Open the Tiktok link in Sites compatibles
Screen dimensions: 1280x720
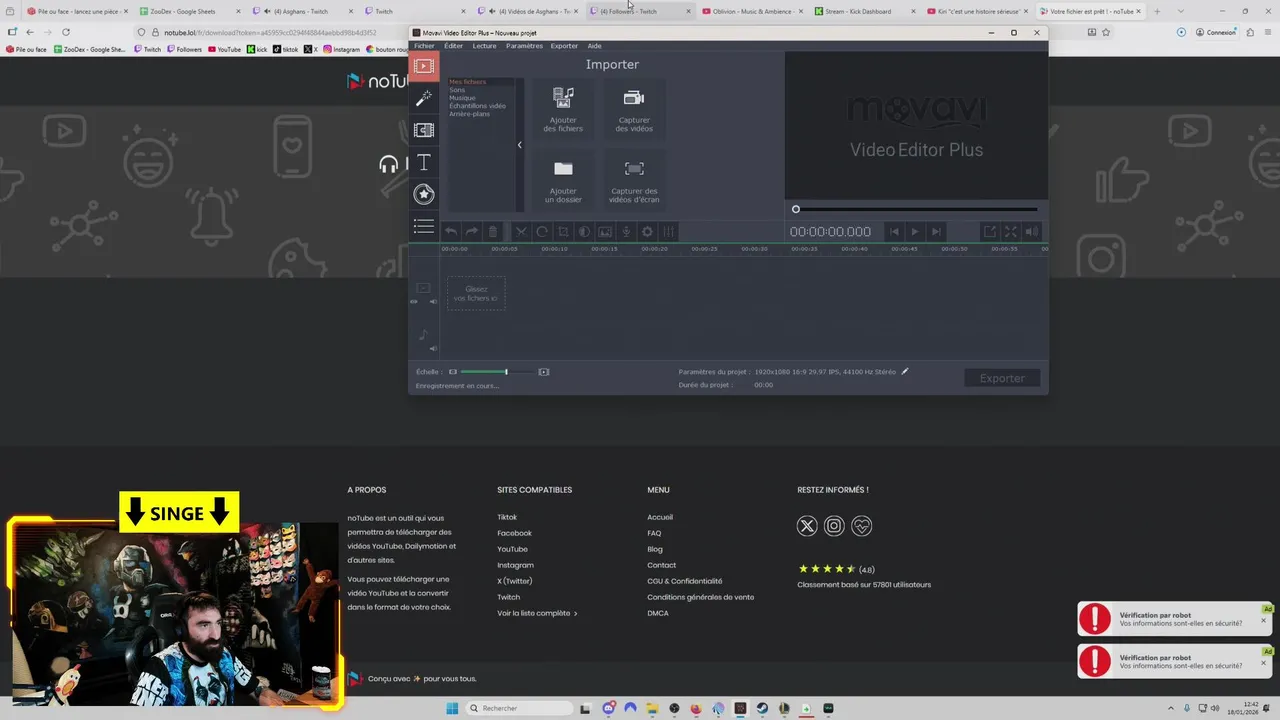pos(507,517)
